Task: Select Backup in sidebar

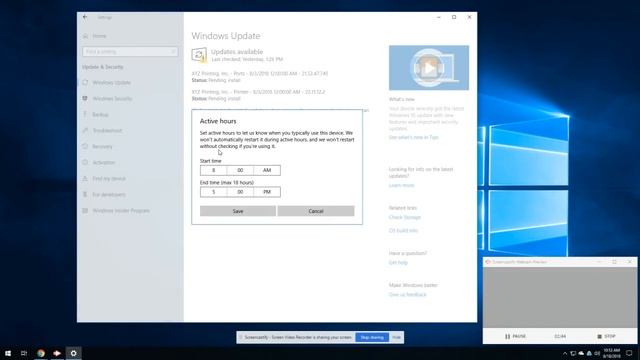Action: (100, 115)
